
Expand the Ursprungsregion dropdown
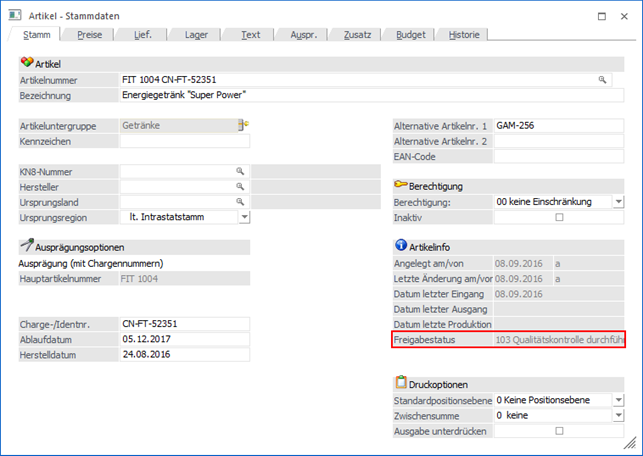coord(244,217)
